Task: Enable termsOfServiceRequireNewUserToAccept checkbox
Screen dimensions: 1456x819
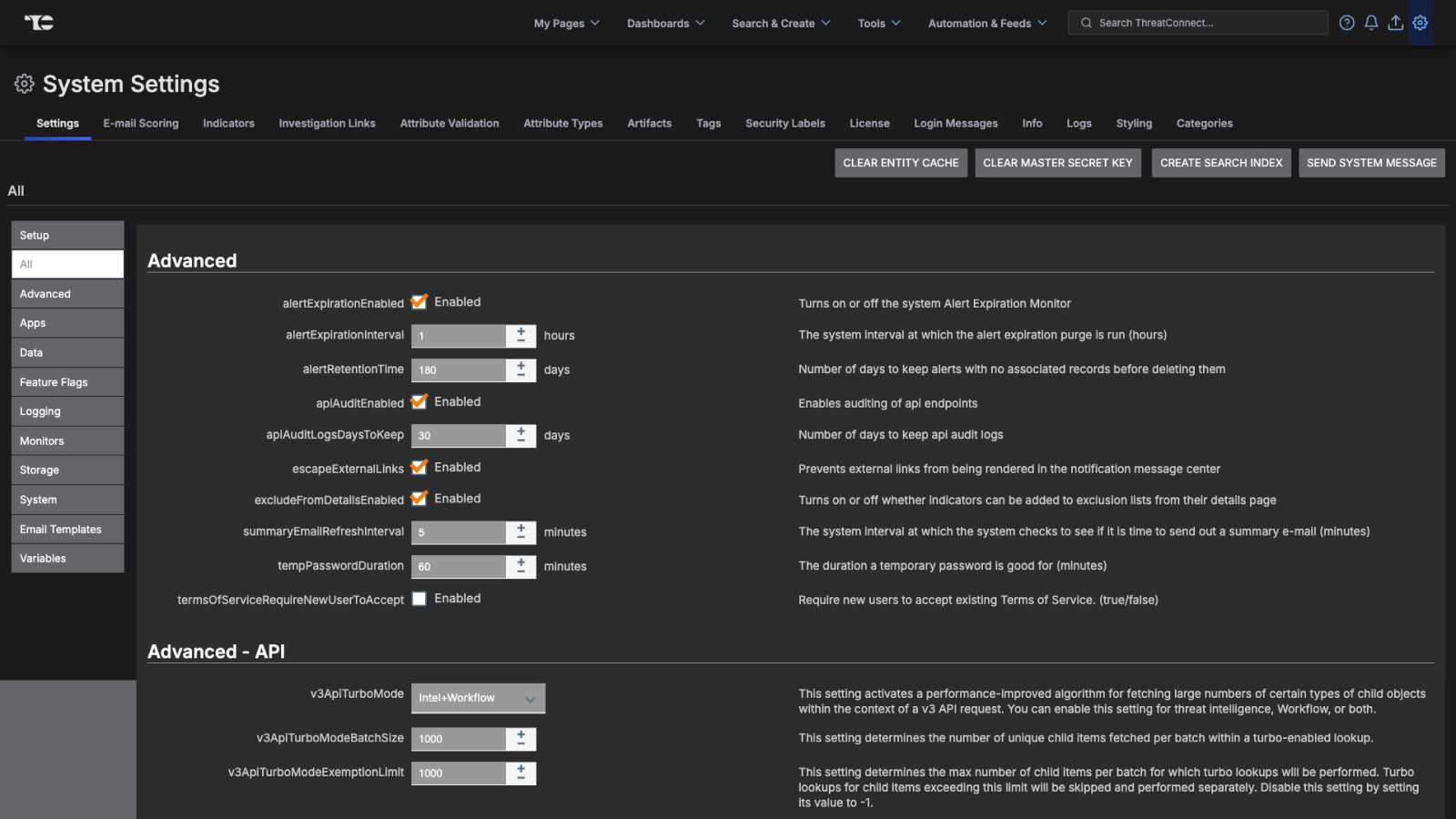Action: 419,599
